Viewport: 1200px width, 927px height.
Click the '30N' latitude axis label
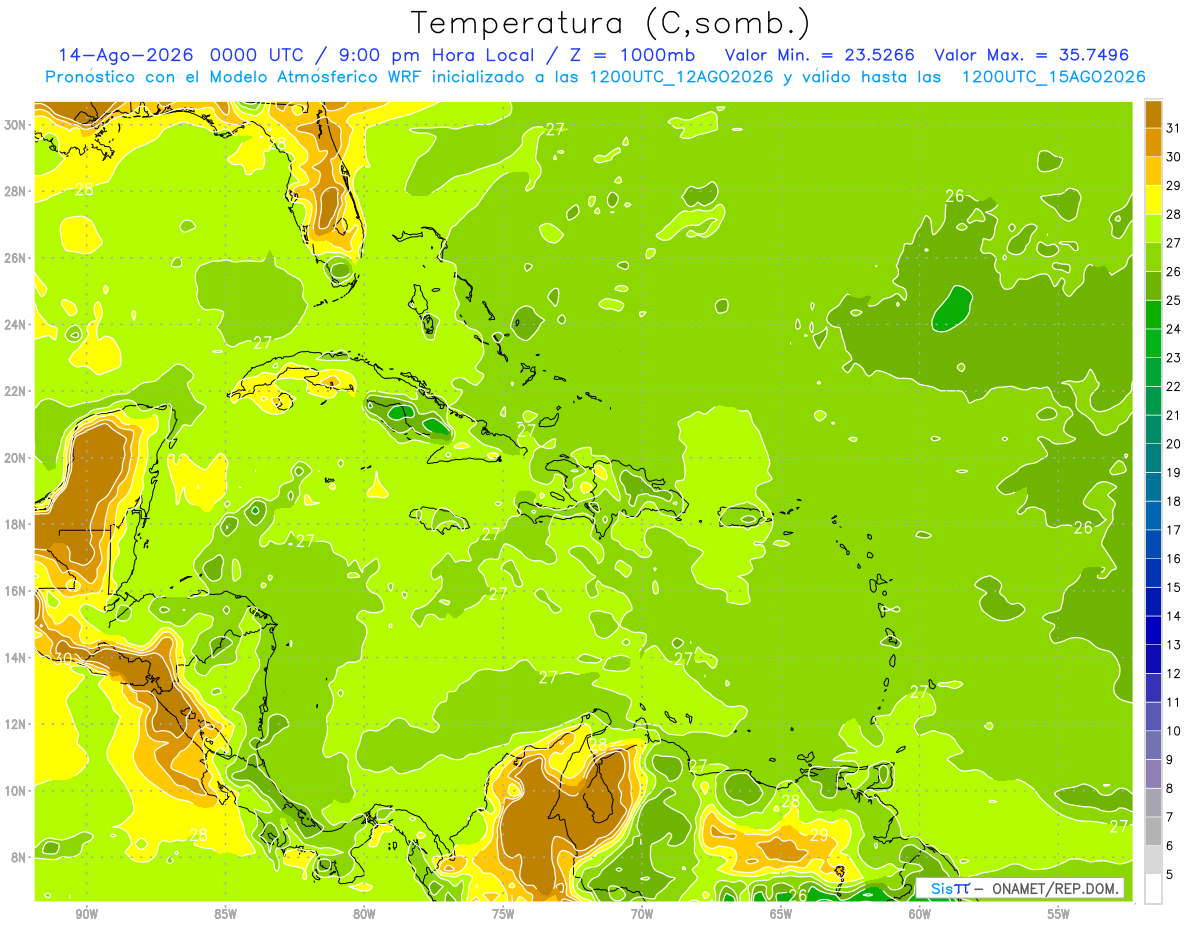click(16, 125)
